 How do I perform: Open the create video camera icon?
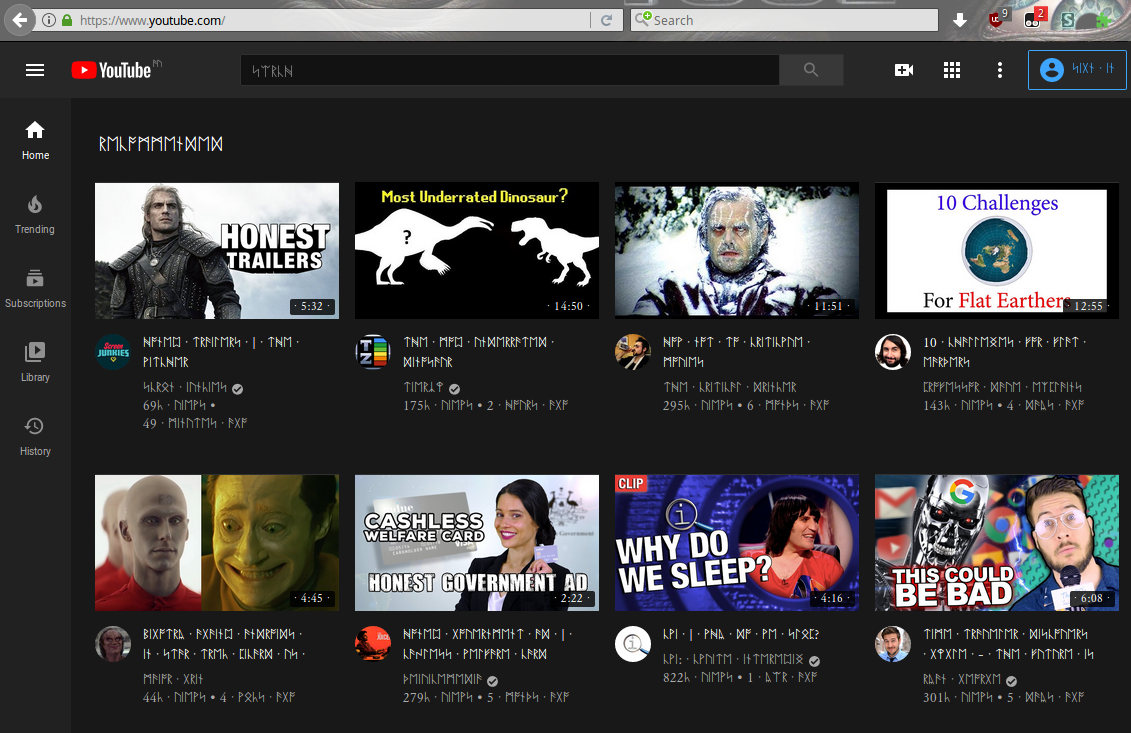pyautogui.click(x=904, y=70)
